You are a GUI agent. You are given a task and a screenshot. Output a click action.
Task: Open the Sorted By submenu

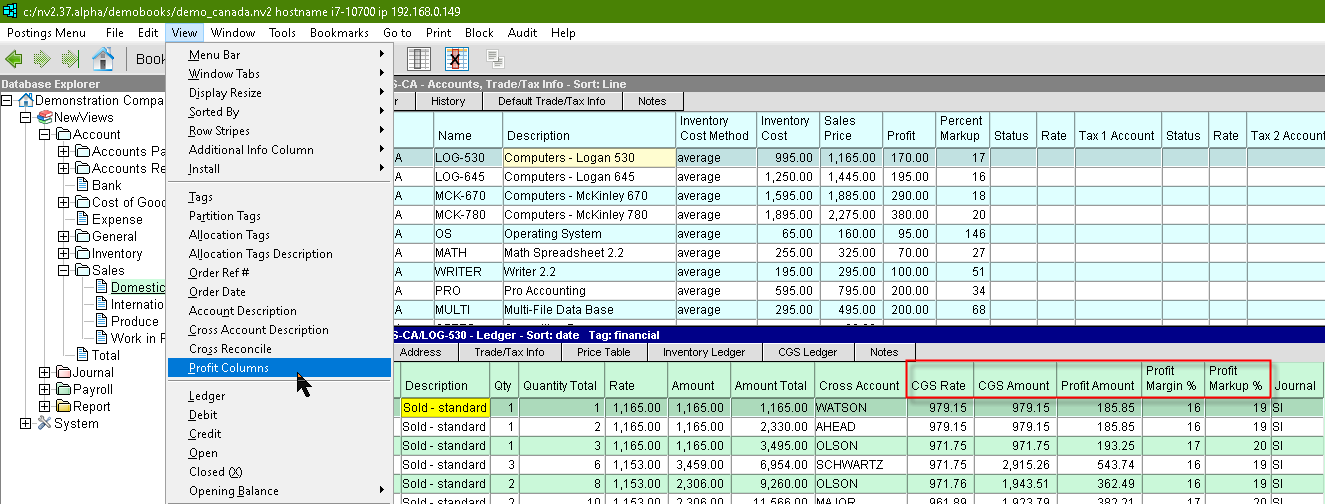pyautogui.click(x=214, y=112)
